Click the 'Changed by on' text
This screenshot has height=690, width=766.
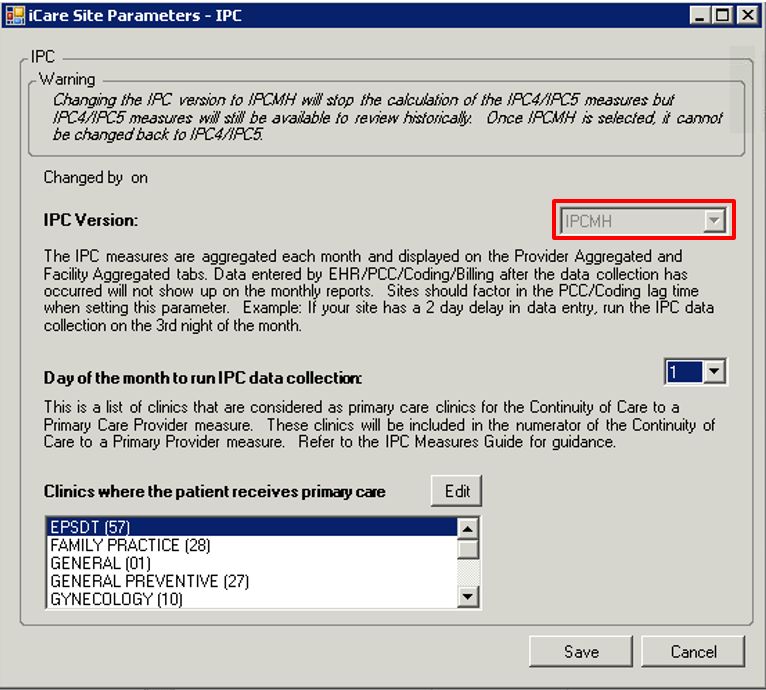point(95,177)
